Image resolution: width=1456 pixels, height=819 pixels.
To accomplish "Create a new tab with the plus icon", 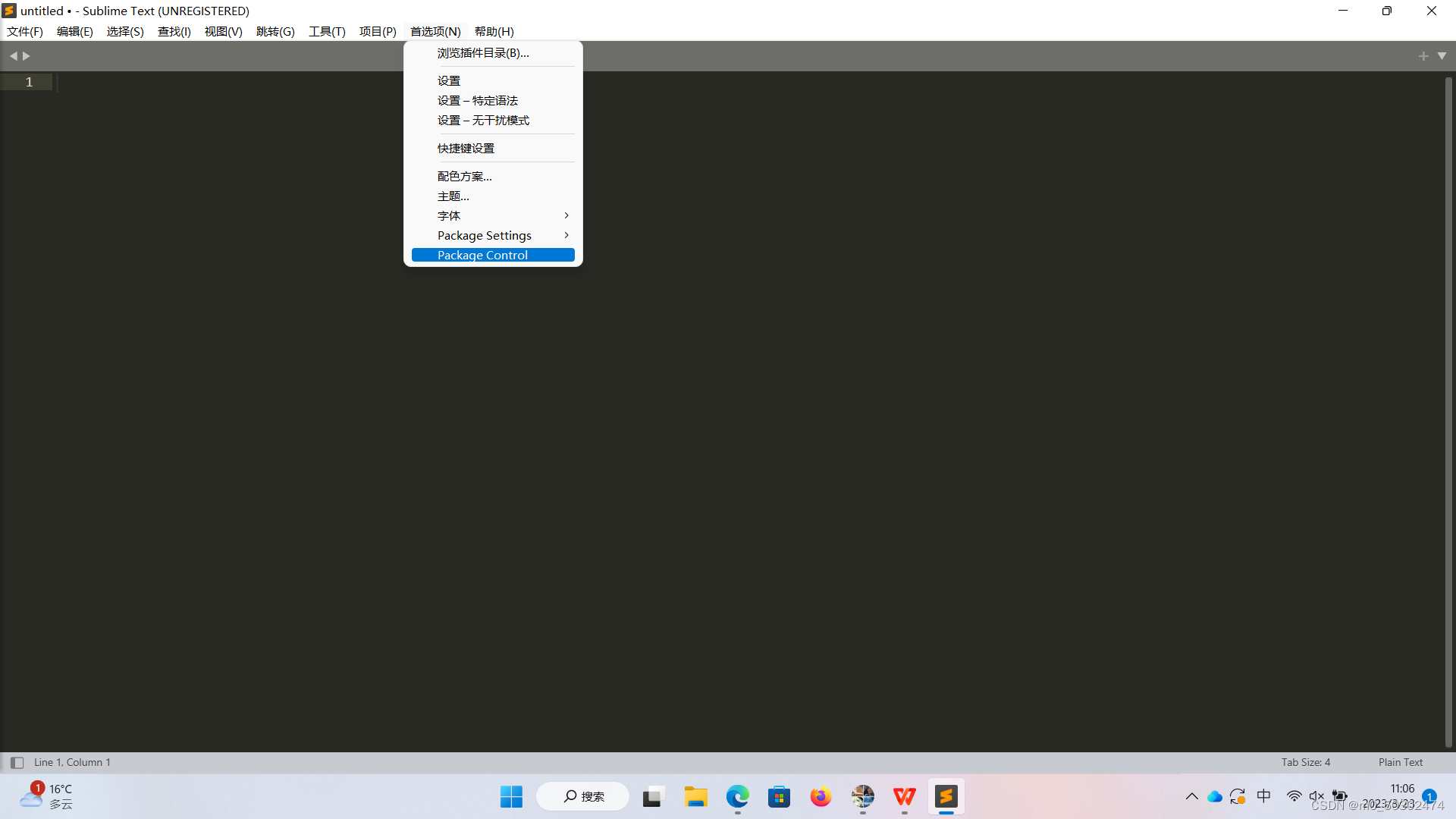I will click(x=1424, y=55).
